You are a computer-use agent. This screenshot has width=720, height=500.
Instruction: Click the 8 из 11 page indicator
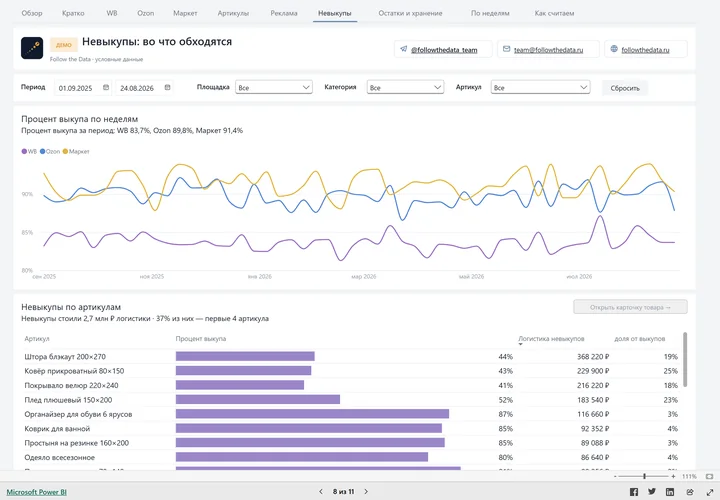343,491
